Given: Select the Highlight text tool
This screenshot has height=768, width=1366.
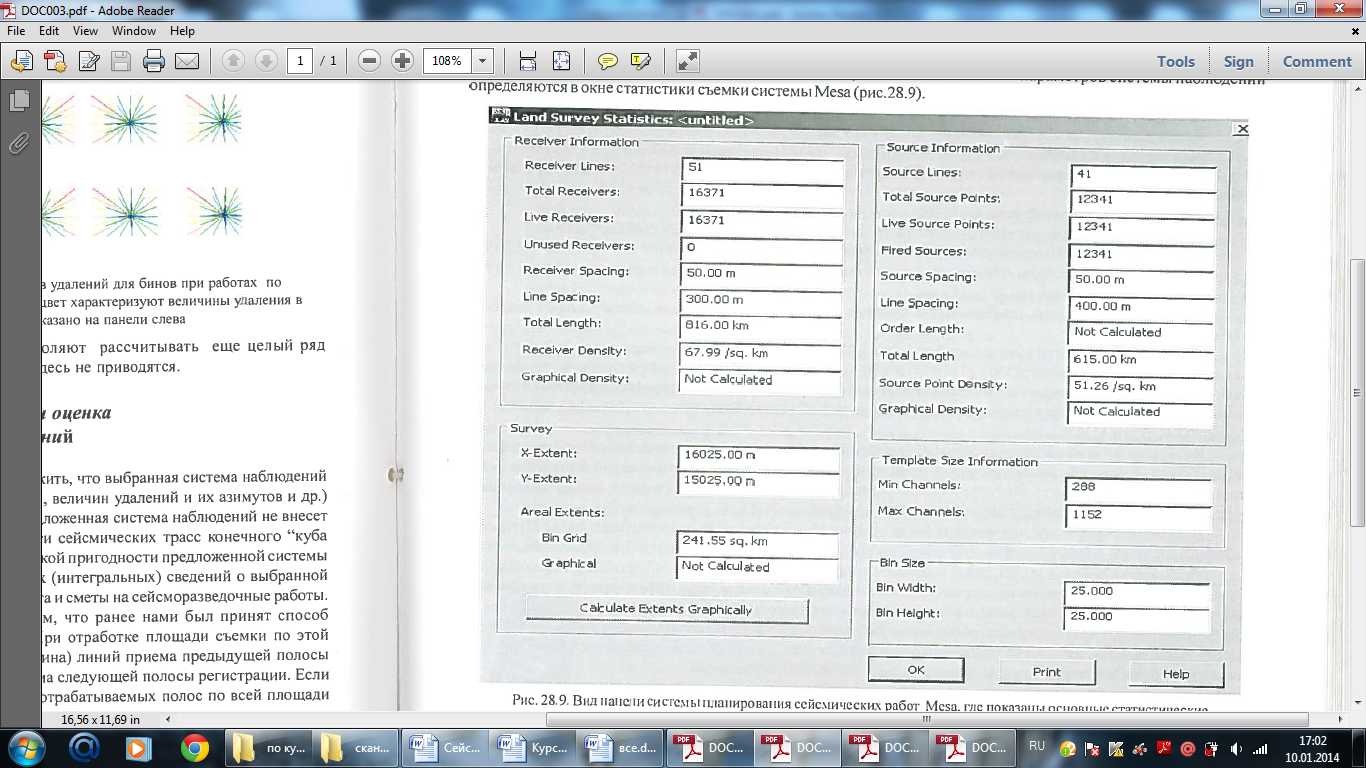Looking at the screenshot, I should coord(641,61).
